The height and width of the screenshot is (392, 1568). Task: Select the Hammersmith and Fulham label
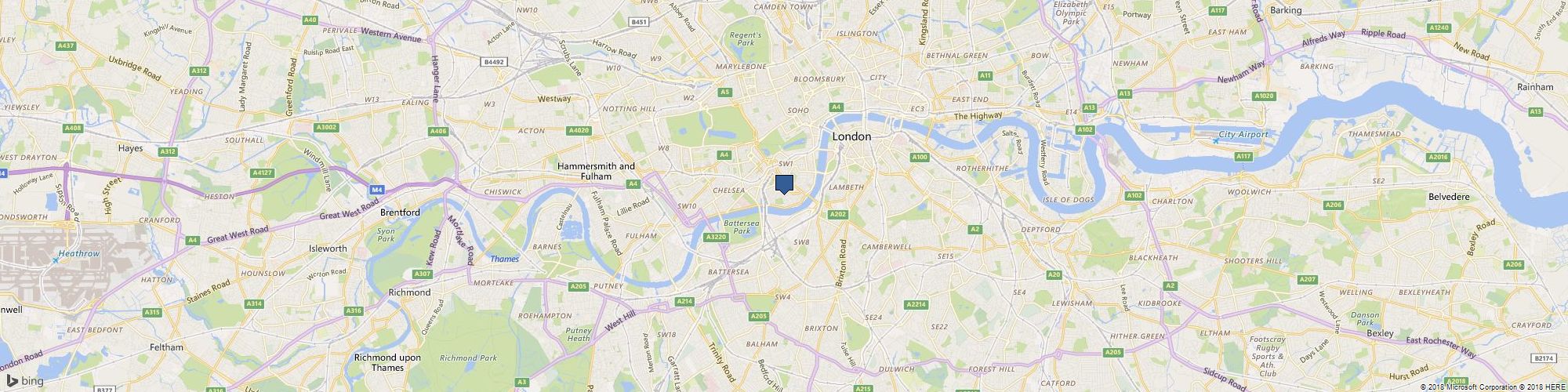(596, 172)
